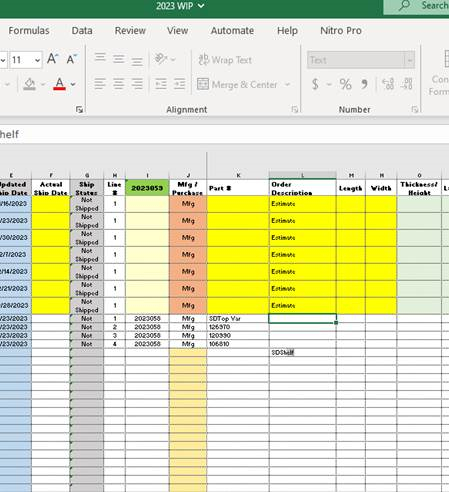Open the number format dropdown showing Text
The image size is (449, 492).
pos(409,60)
